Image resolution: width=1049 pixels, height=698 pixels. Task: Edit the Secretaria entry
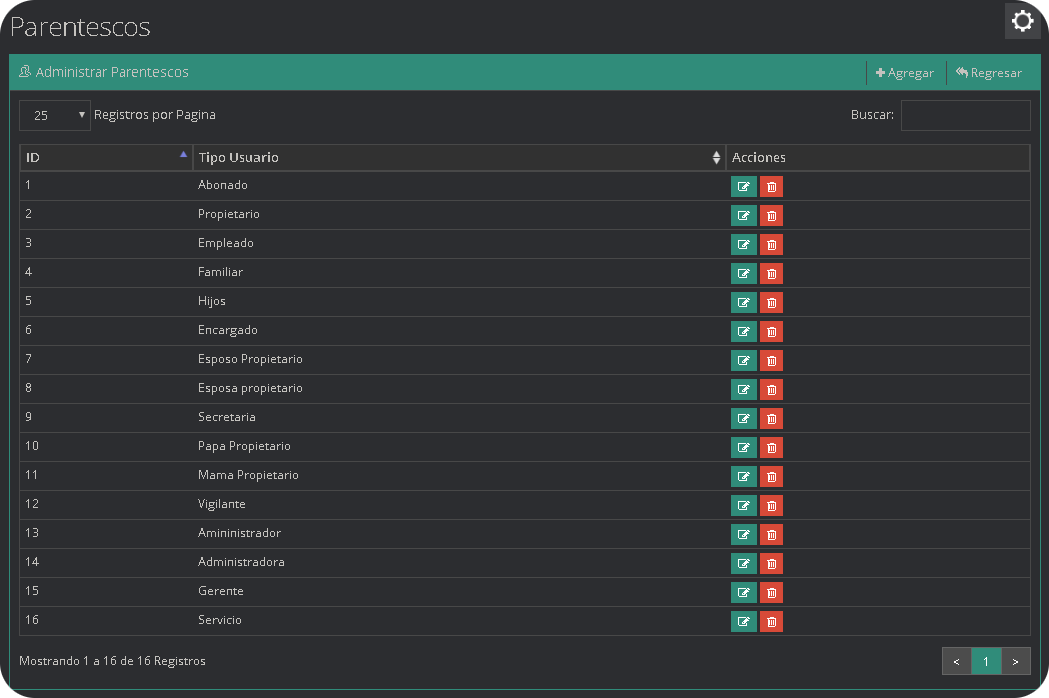pos(743,419)
